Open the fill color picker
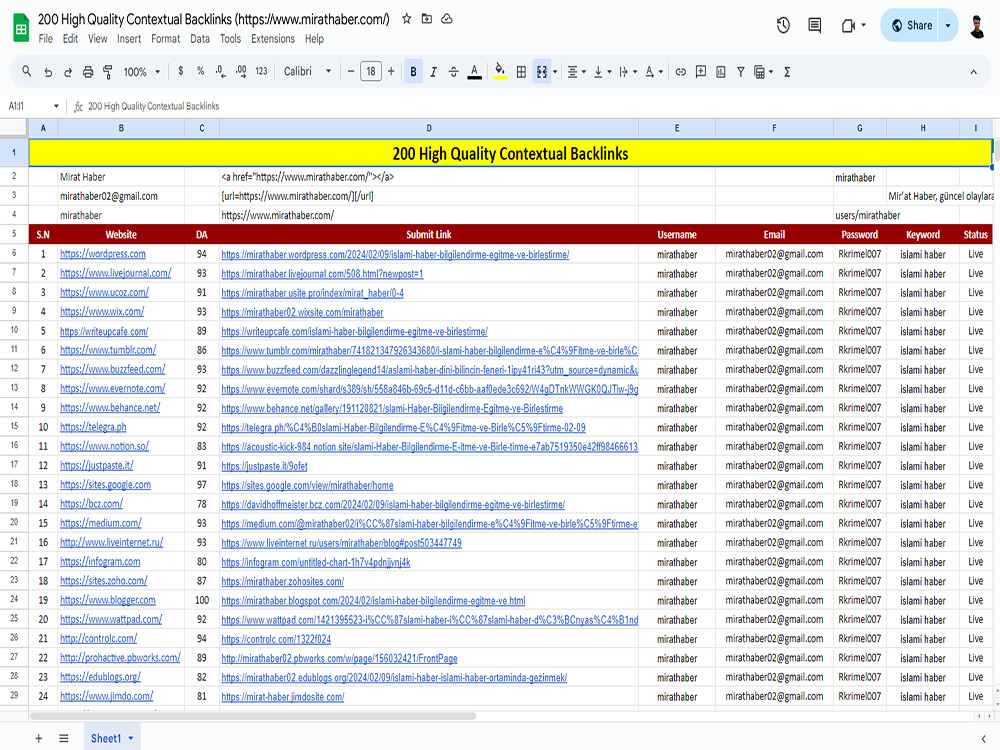The width and height of the screenshot is (1000, 750). click(x=500, y=71)
